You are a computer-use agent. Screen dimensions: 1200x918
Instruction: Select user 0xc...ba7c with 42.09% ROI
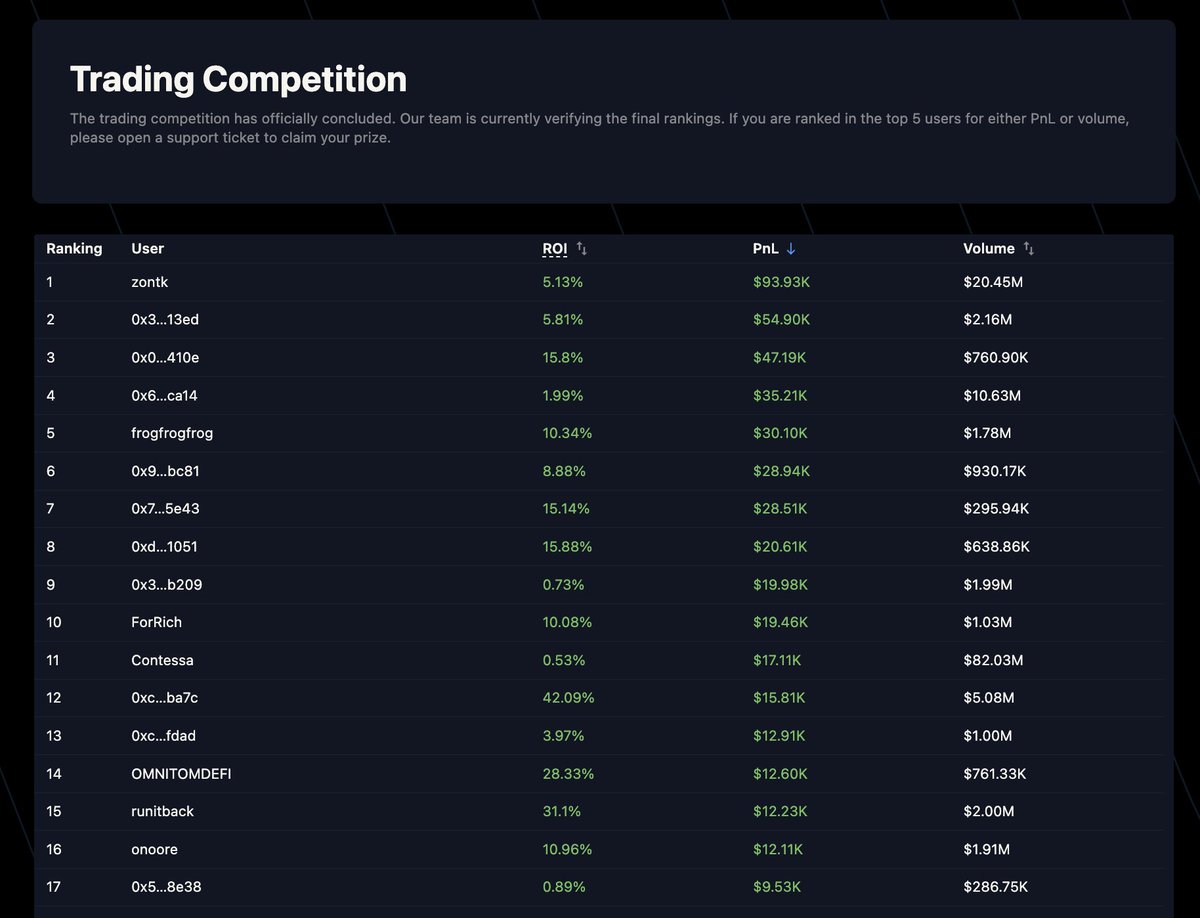click(600, 698)
